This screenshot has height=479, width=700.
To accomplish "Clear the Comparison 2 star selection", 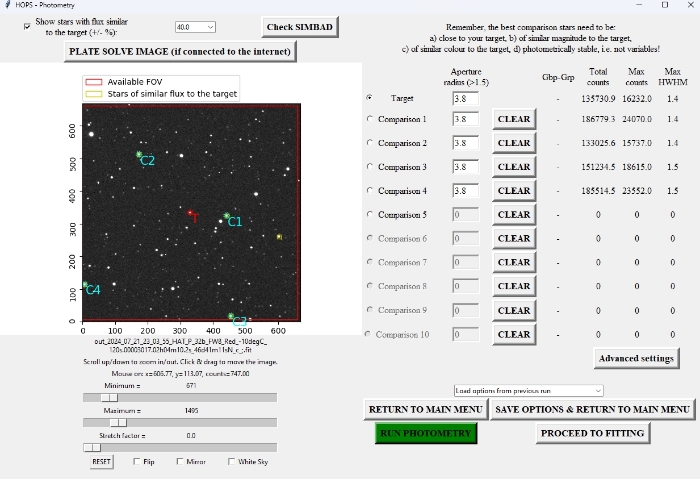I will (x=514, y=143).
